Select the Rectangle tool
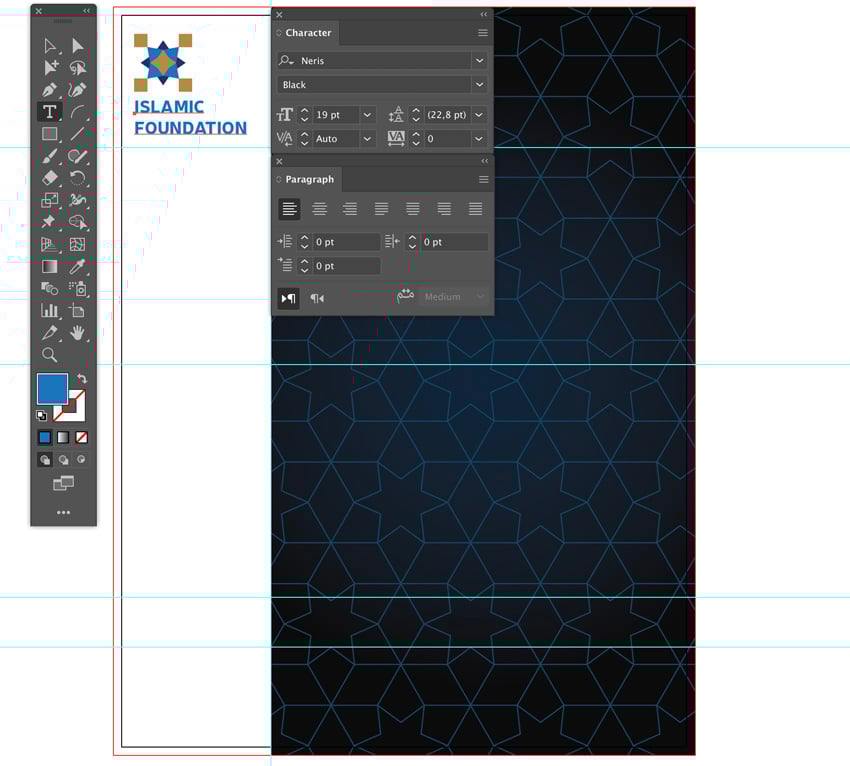The height and width of the screenshot is (766, 850). pyautogui.click(x=49, y=134)
